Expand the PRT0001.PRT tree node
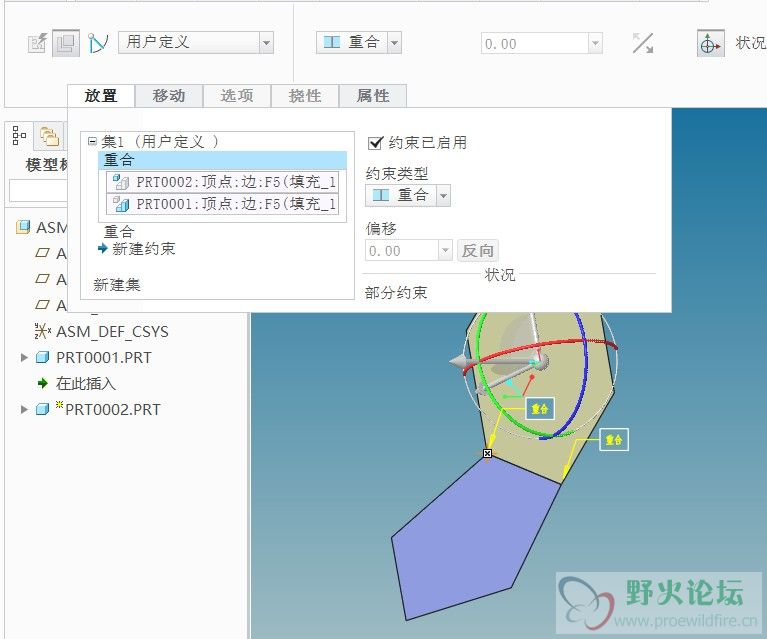This screenshot has width=767, height=639. [23, 358]
